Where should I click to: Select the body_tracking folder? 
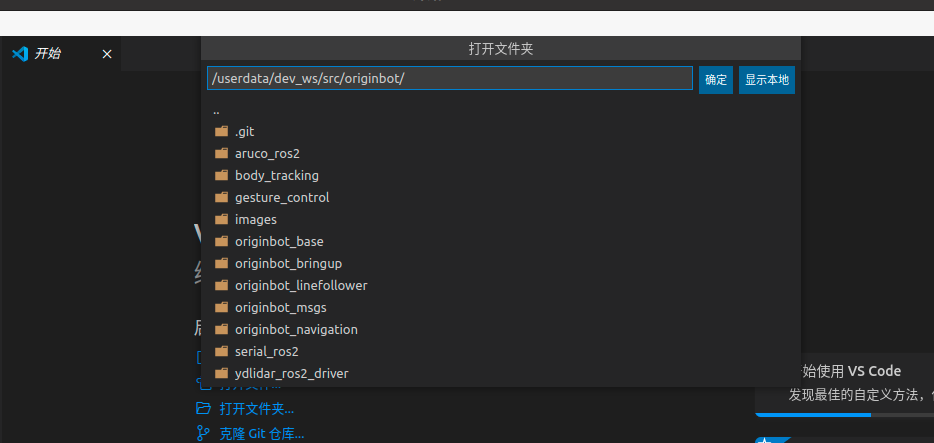(x=276, y=175)
